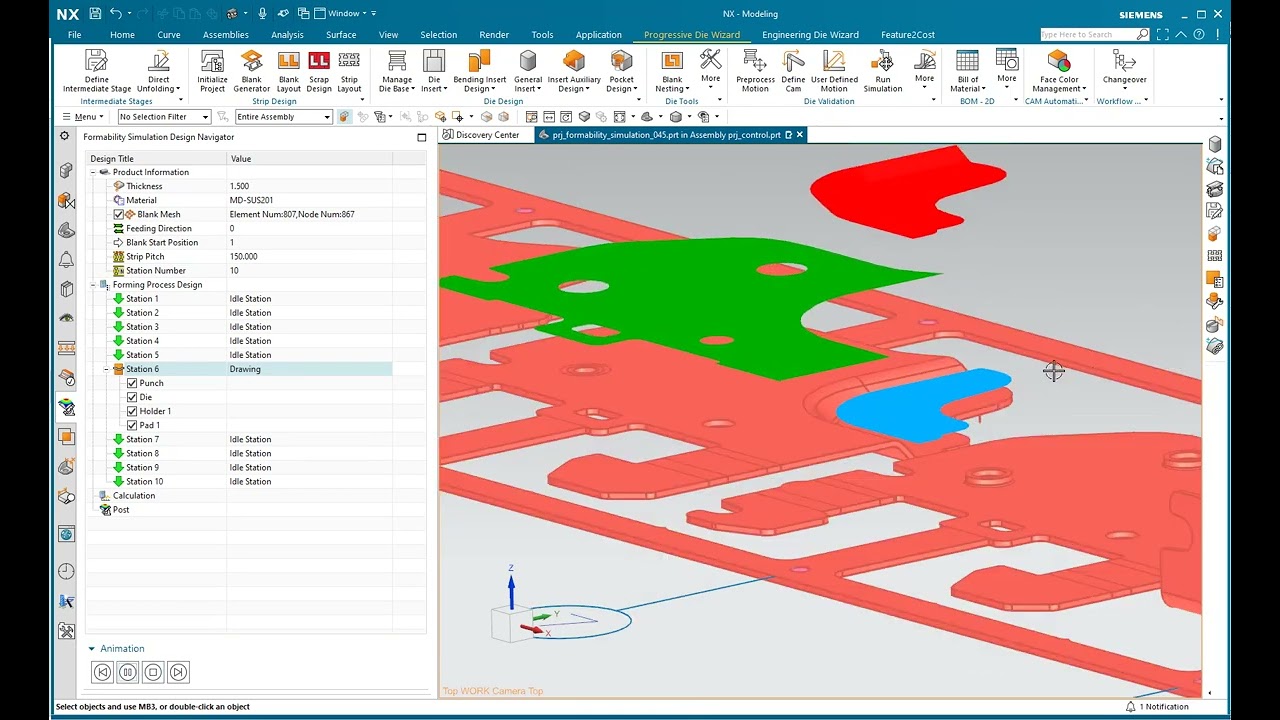Open Bill of Material tool

(968, 71)
